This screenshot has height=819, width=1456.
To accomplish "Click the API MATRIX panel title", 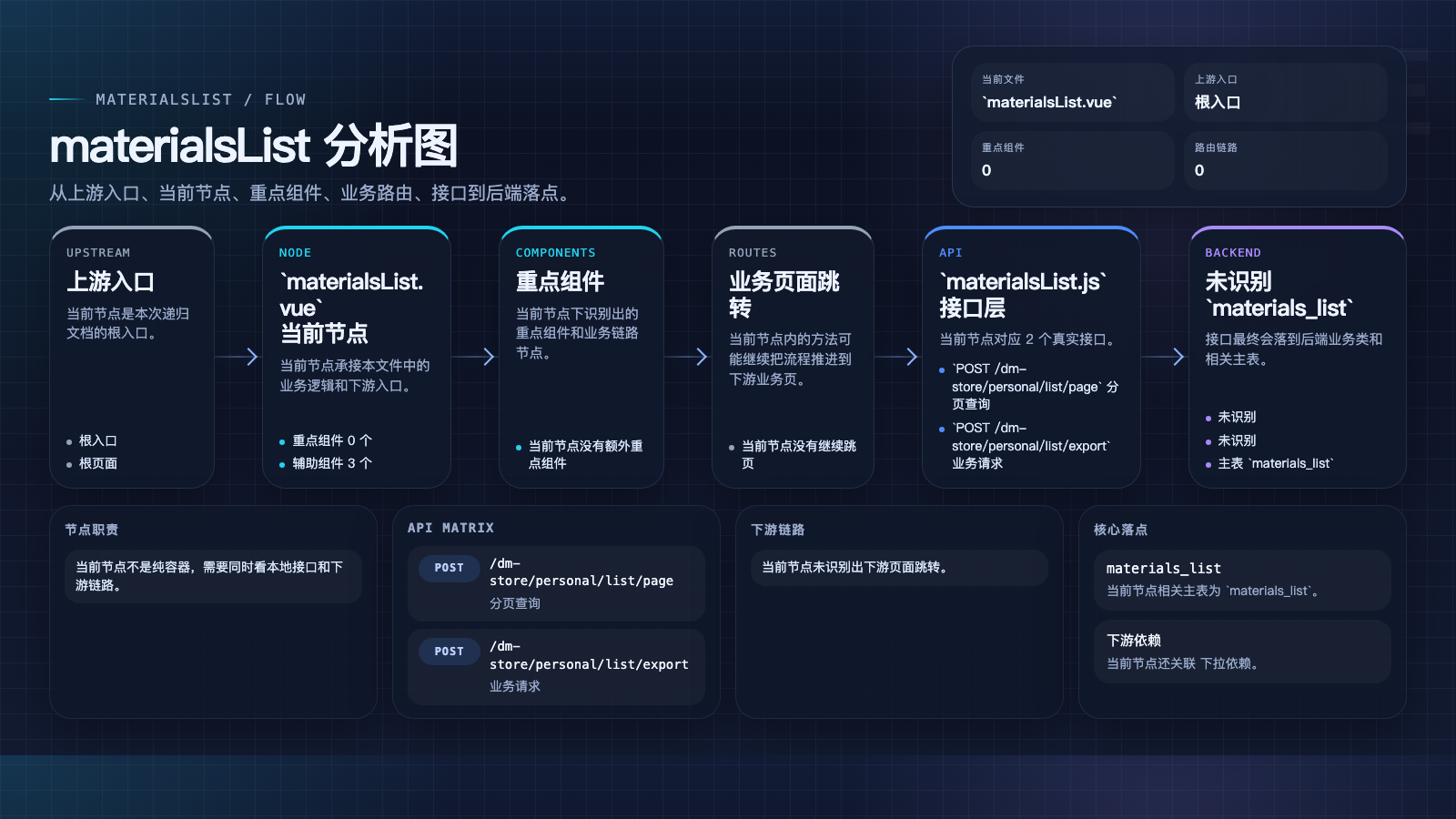I will point(451,528).
